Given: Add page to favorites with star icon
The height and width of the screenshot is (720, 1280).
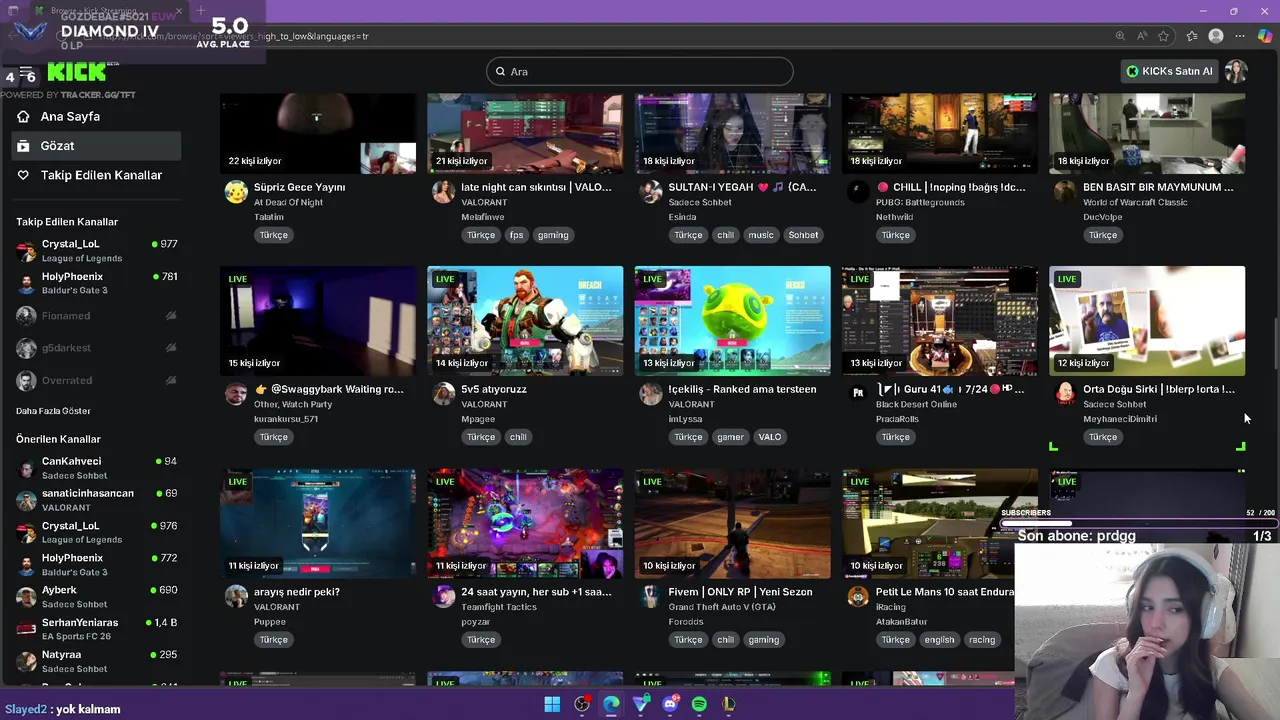Looking at the screenshot, I should (1164, 36).
